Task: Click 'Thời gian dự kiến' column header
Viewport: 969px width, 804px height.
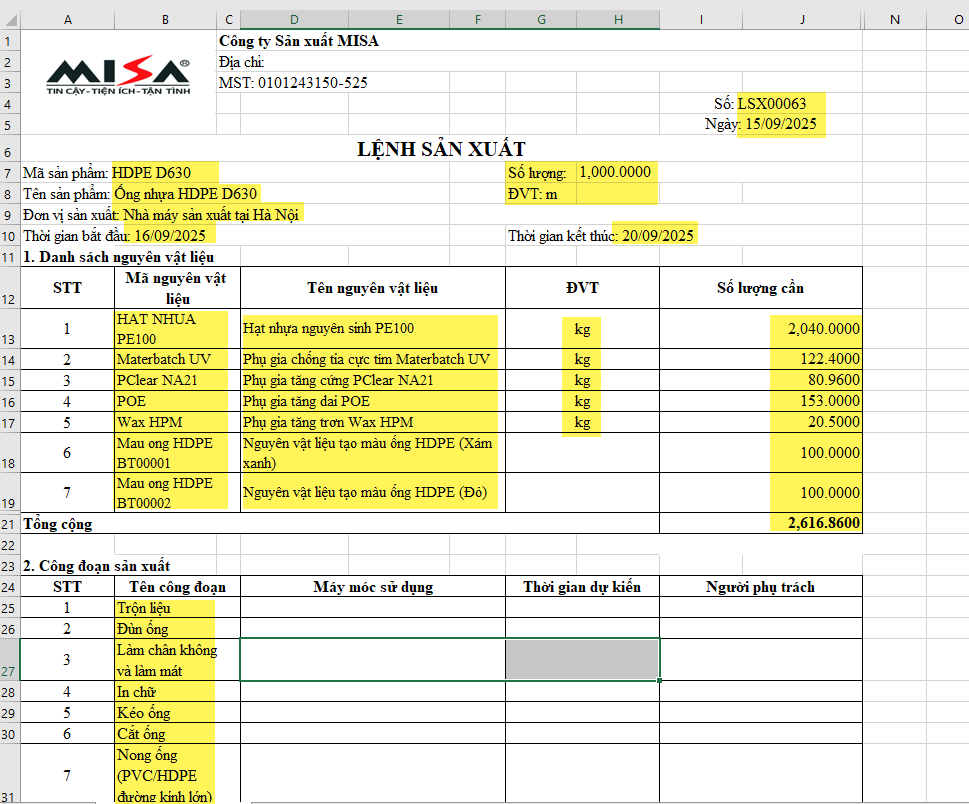Action: pyautogui.click(x=582, y=587)
